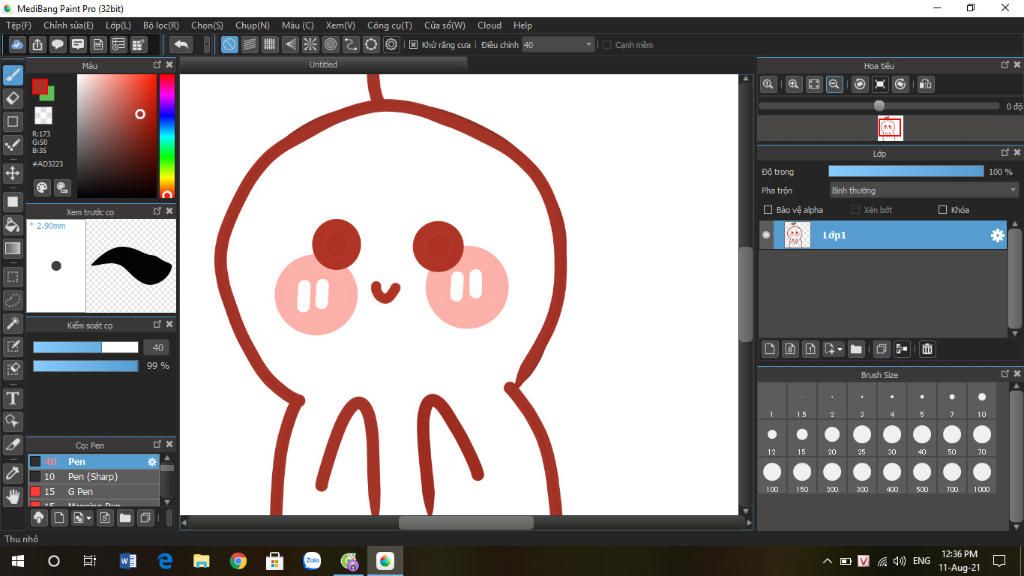The image size is (1024, 576).
Task: Pick the Magic Wand selection tool
Action: [x=13, y=323]
